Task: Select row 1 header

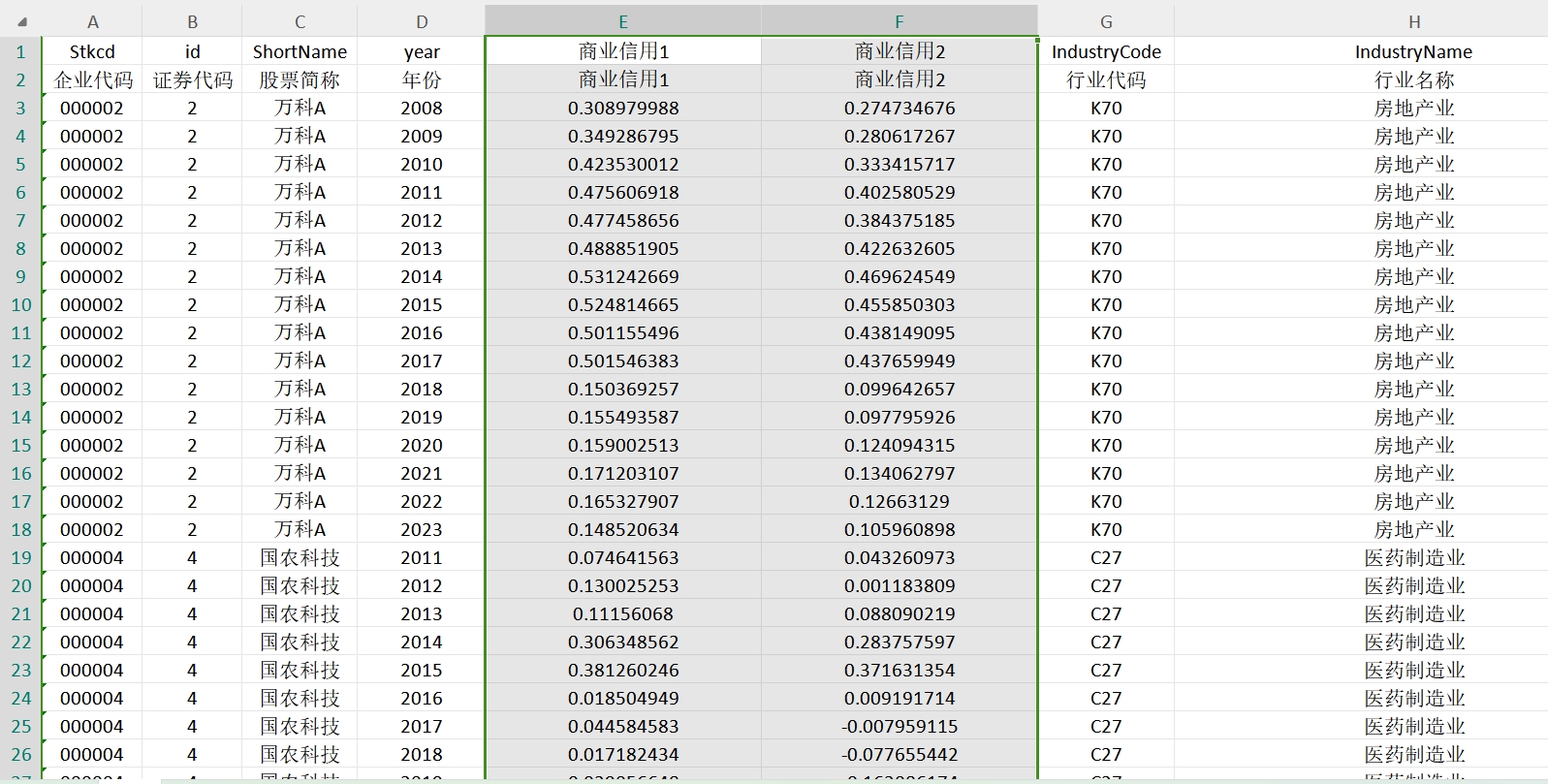Action: [21, 51]
